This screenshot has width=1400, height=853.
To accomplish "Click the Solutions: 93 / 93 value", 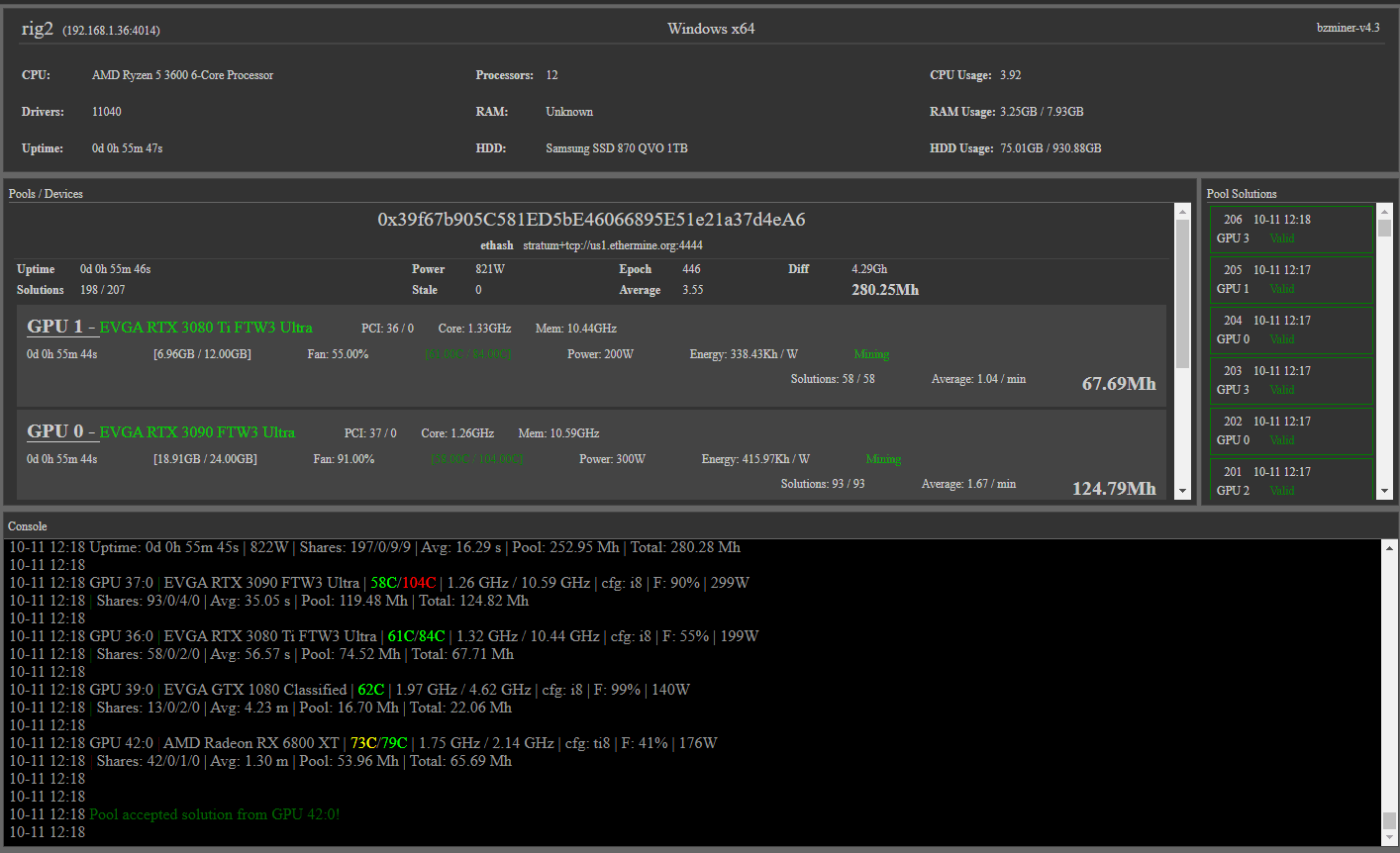I will [x=823, y=484].
